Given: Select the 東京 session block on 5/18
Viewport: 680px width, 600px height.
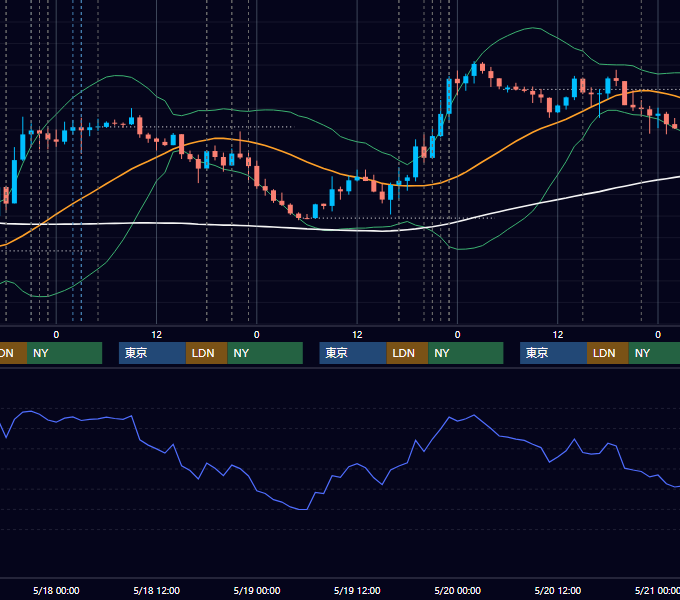Looking at the screenshot, I should coord(152,353).
